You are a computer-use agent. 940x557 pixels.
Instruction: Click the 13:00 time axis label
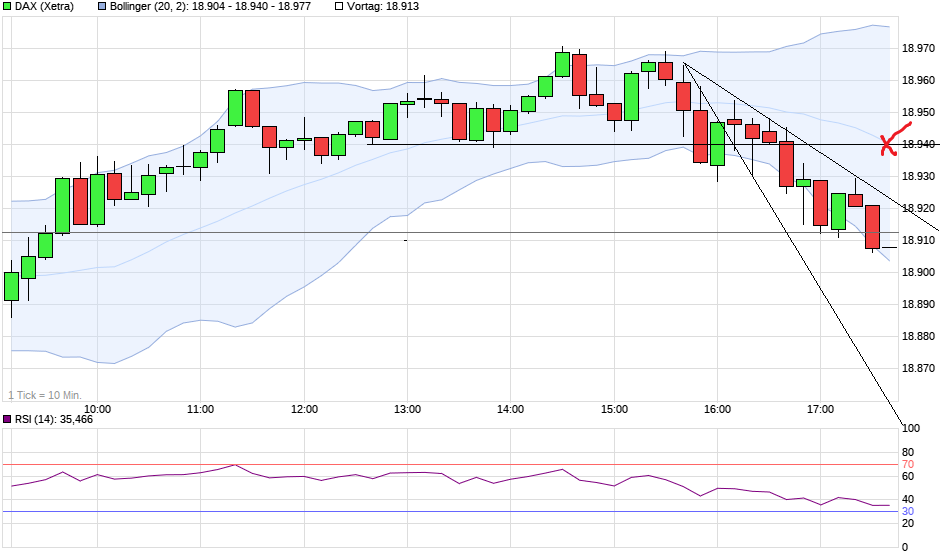point(407,409)
